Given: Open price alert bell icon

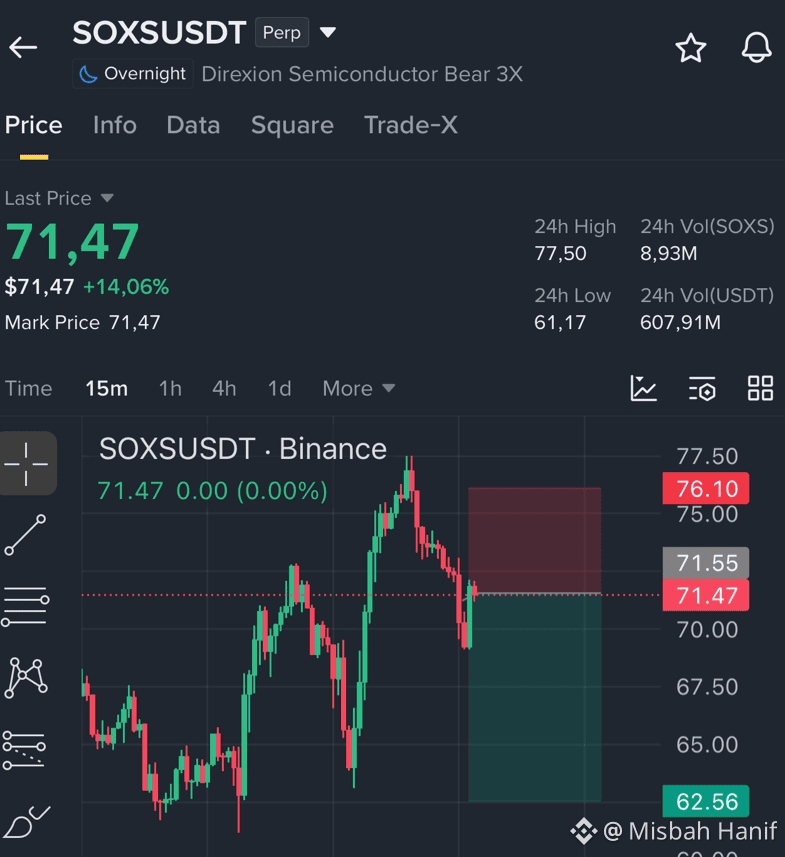Looking at the screenshot, I should pyautogui.click(x=757, y=48).
